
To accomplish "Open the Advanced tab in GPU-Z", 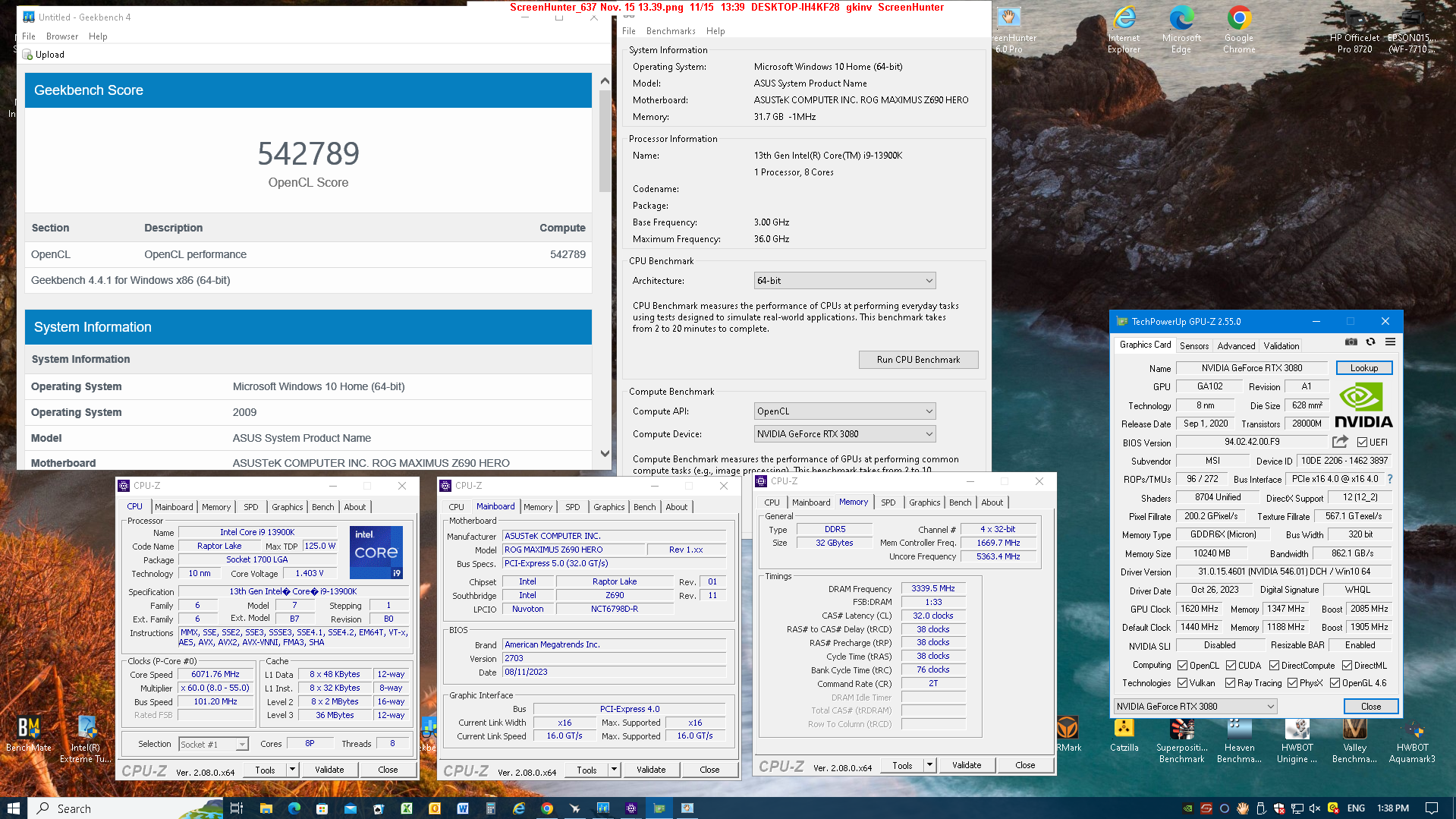I will pyautogui.click(x=1236, y=346).
